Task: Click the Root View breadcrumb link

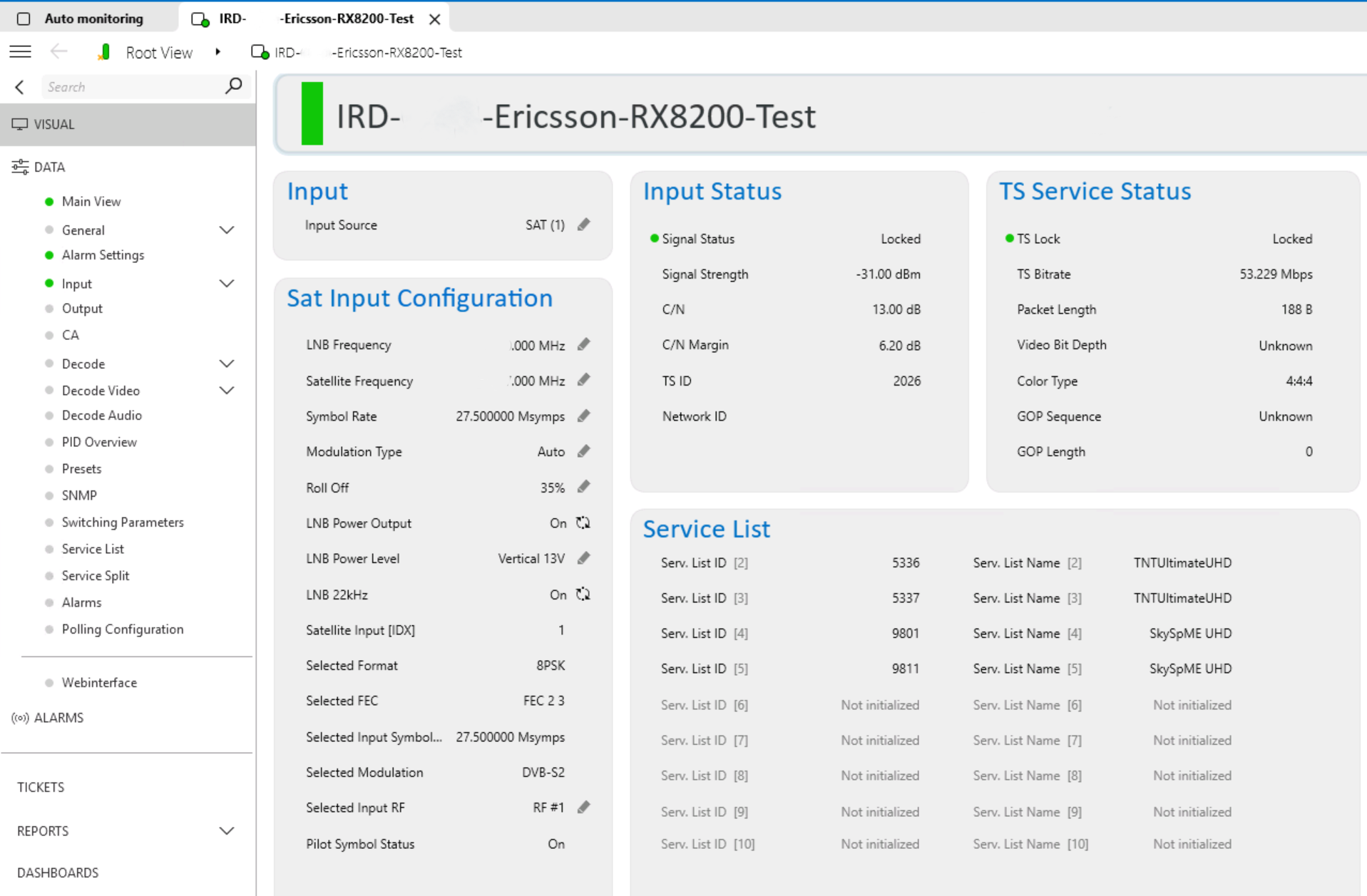Action: click(159, 52)
